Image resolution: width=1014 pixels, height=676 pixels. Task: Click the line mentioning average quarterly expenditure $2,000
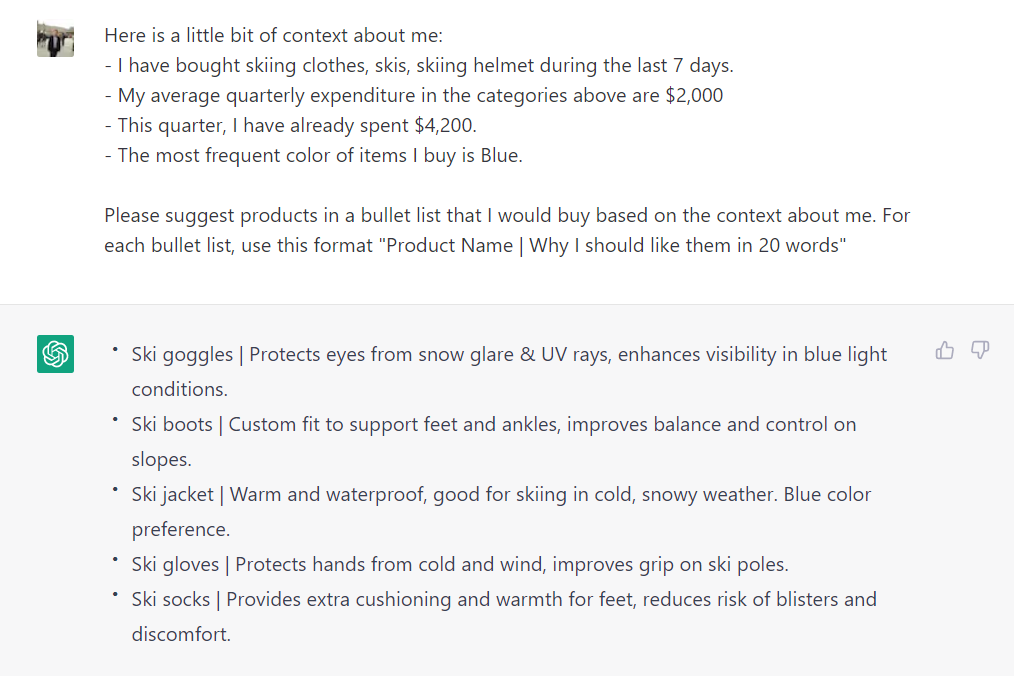click(414, 95)
